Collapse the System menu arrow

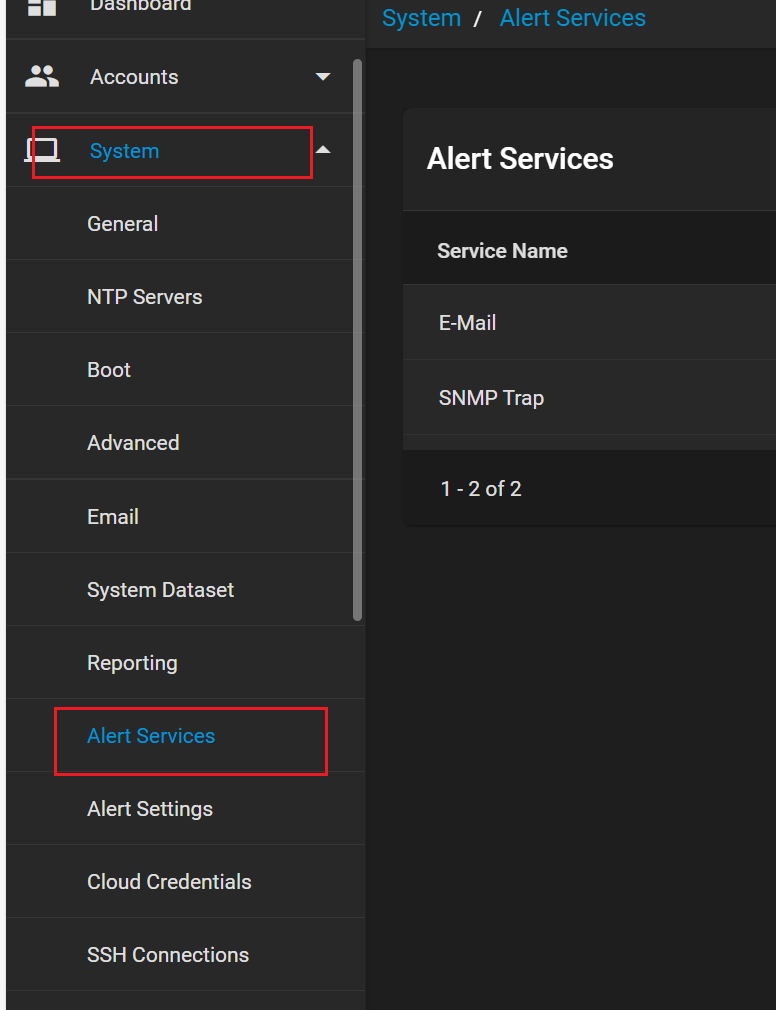click(x=322, y=151)
